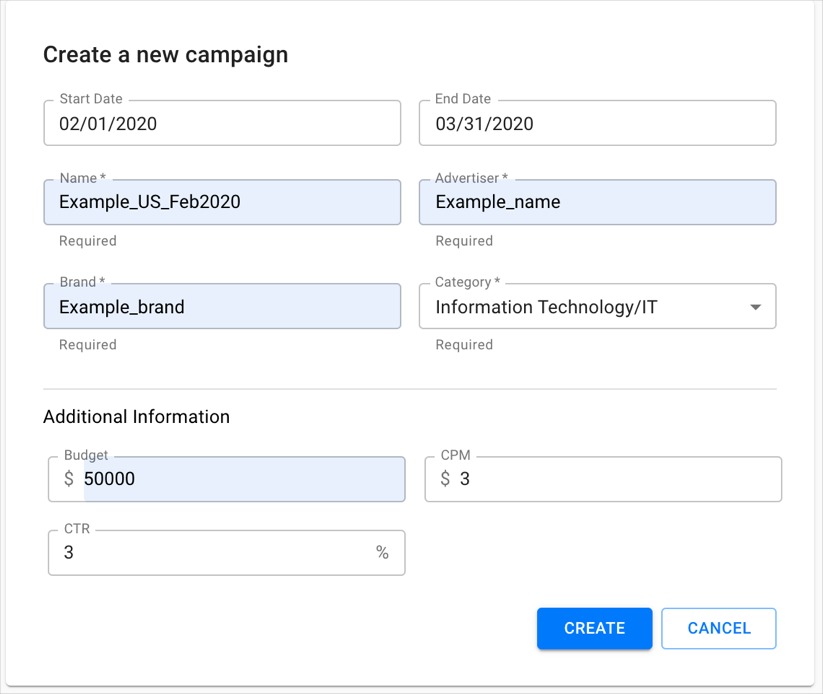Click the Required hint under the Name field

click(88, 241)
